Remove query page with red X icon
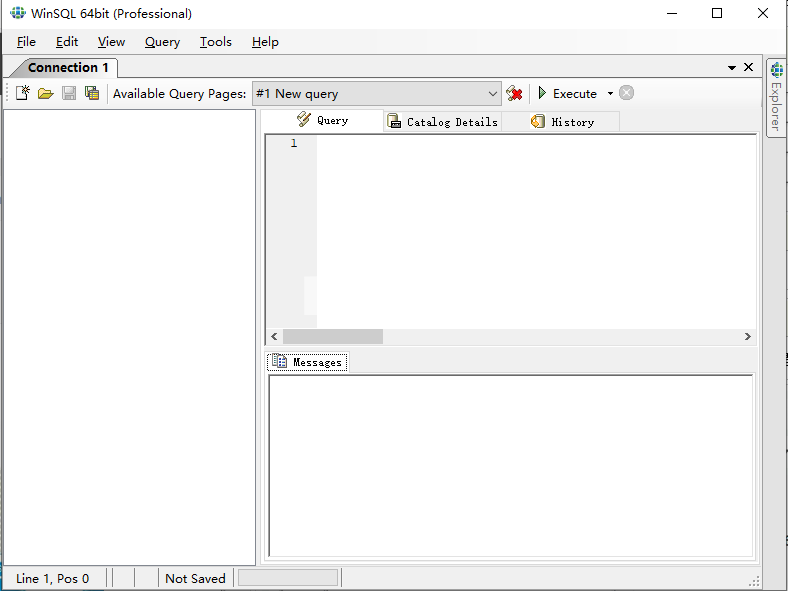 click(x=514, y=93)
